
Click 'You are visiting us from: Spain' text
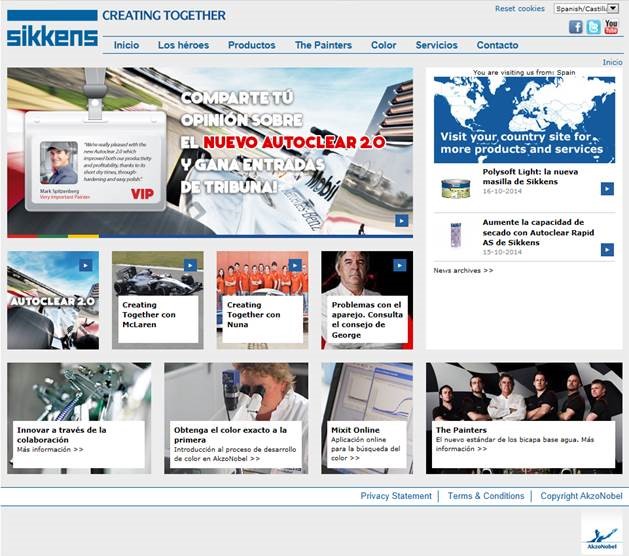point(524,72)
